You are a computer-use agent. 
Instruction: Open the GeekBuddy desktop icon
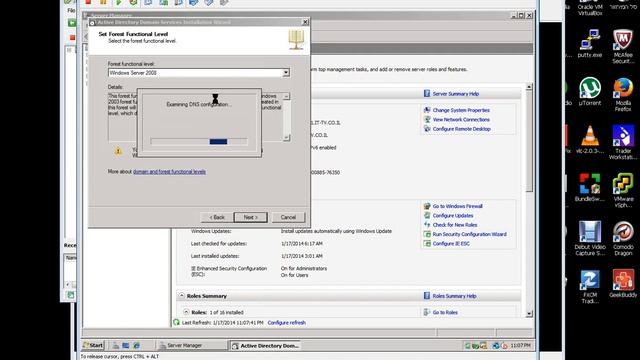623,283
